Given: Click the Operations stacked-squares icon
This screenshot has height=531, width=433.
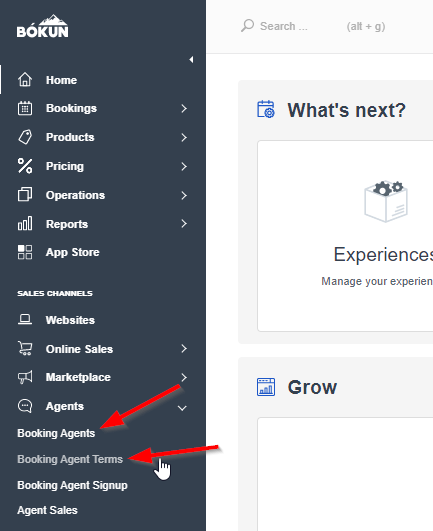Looking at the screenshot, I should 25,195.
